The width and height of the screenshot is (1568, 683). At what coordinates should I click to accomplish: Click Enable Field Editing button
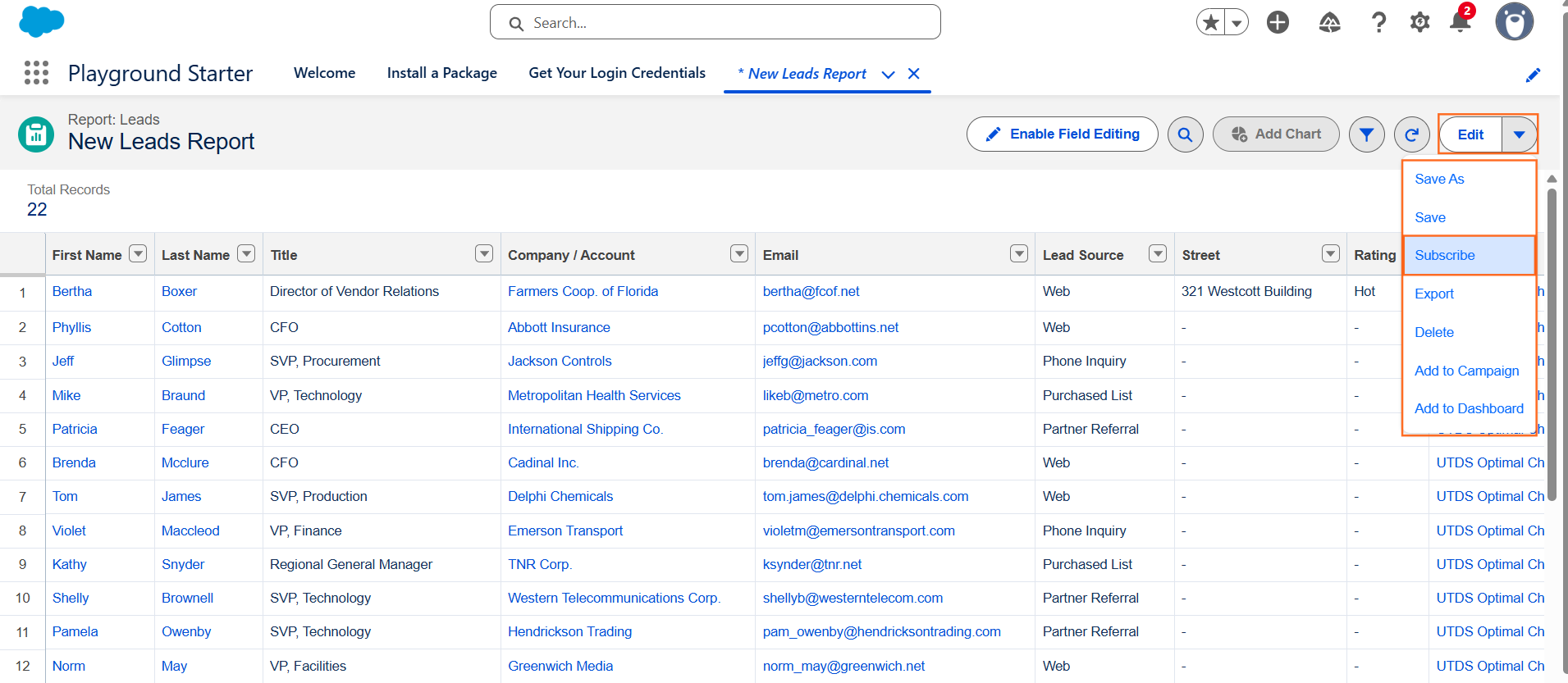click(1062, 134)
